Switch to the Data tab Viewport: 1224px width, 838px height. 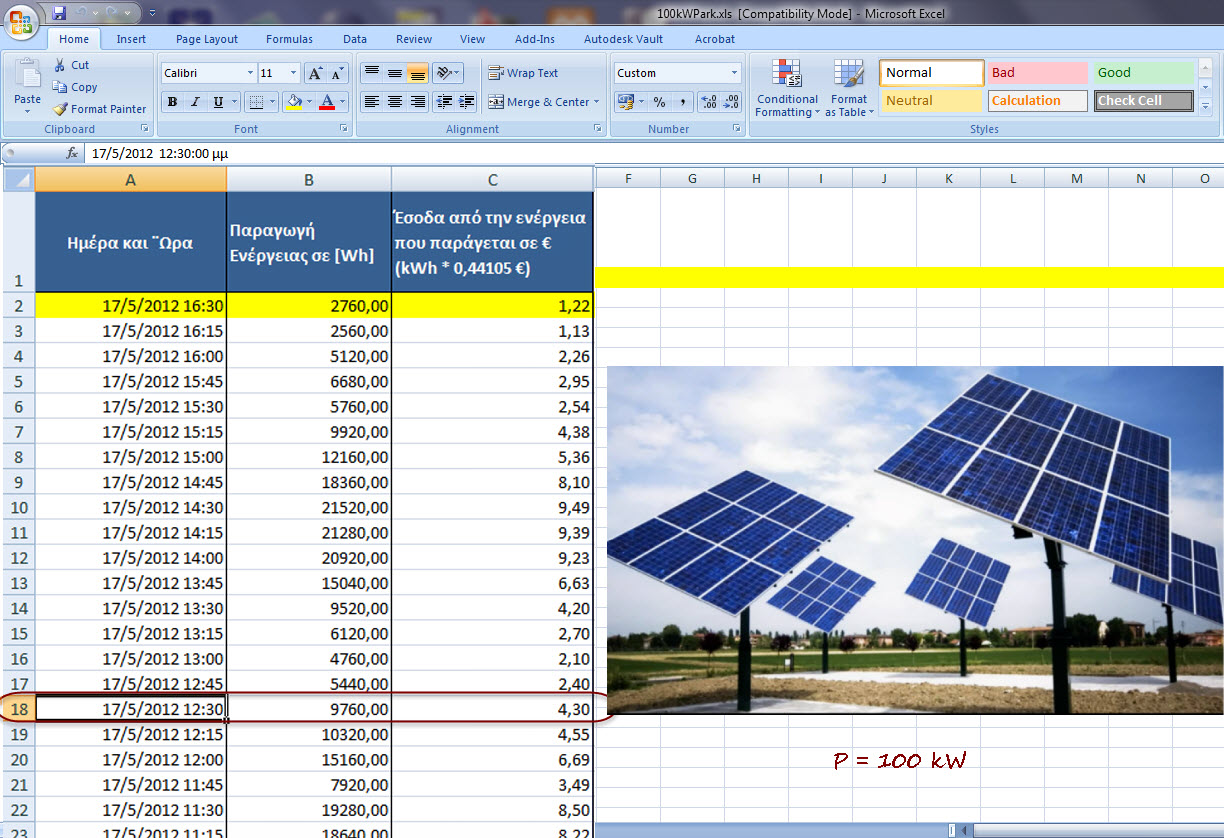pyautogui.click(x=355, y=39)
